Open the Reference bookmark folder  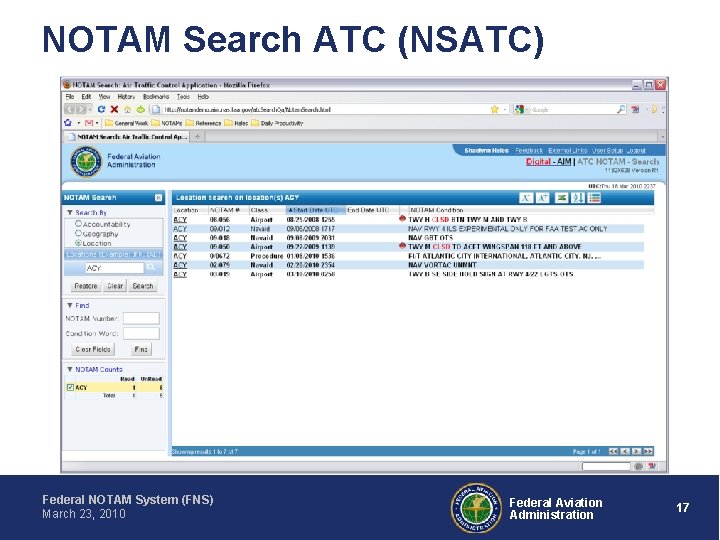click(203, 123)
